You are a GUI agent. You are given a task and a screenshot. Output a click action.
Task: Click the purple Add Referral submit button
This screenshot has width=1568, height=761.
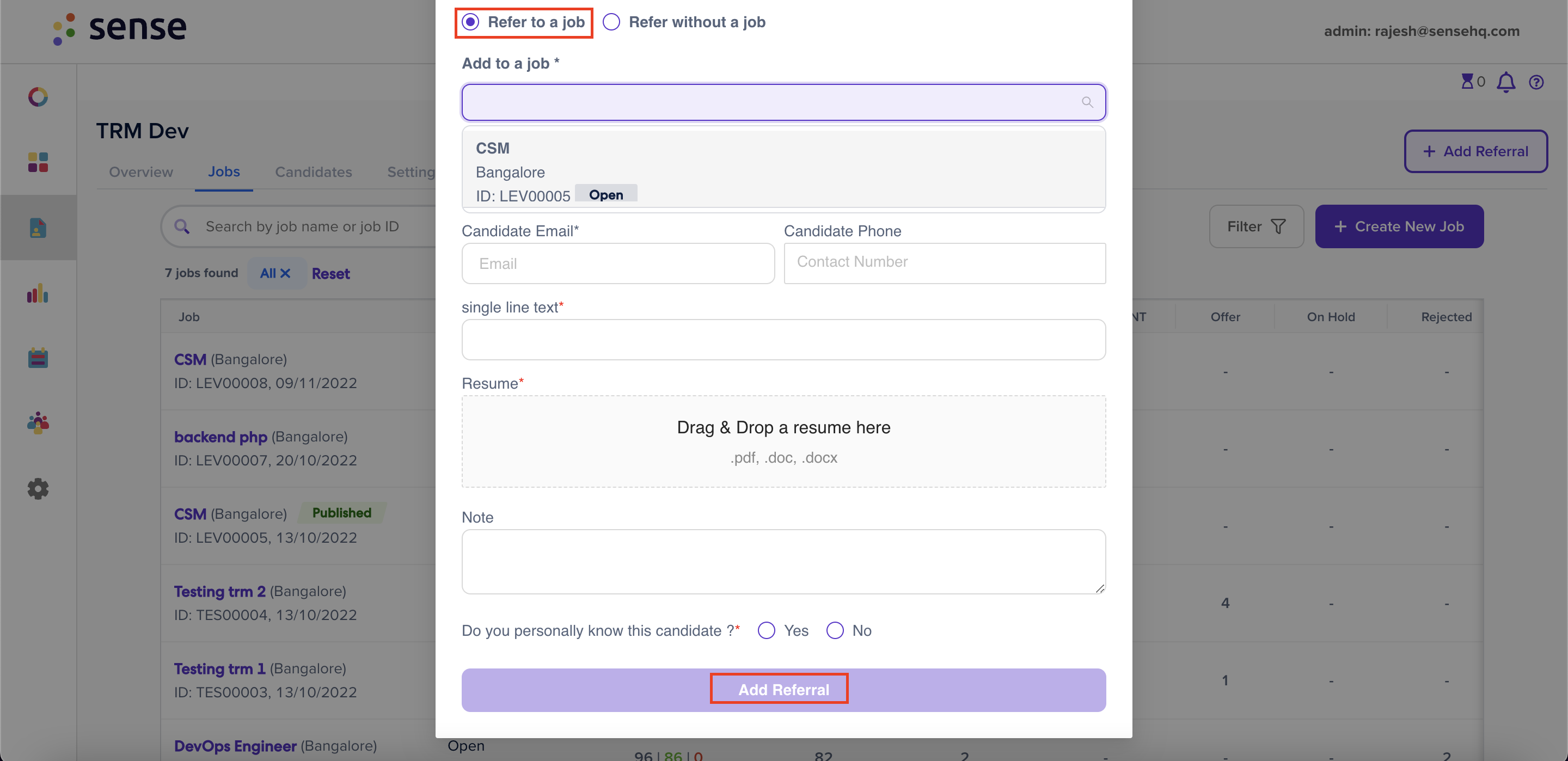click(x=783, y=690)
